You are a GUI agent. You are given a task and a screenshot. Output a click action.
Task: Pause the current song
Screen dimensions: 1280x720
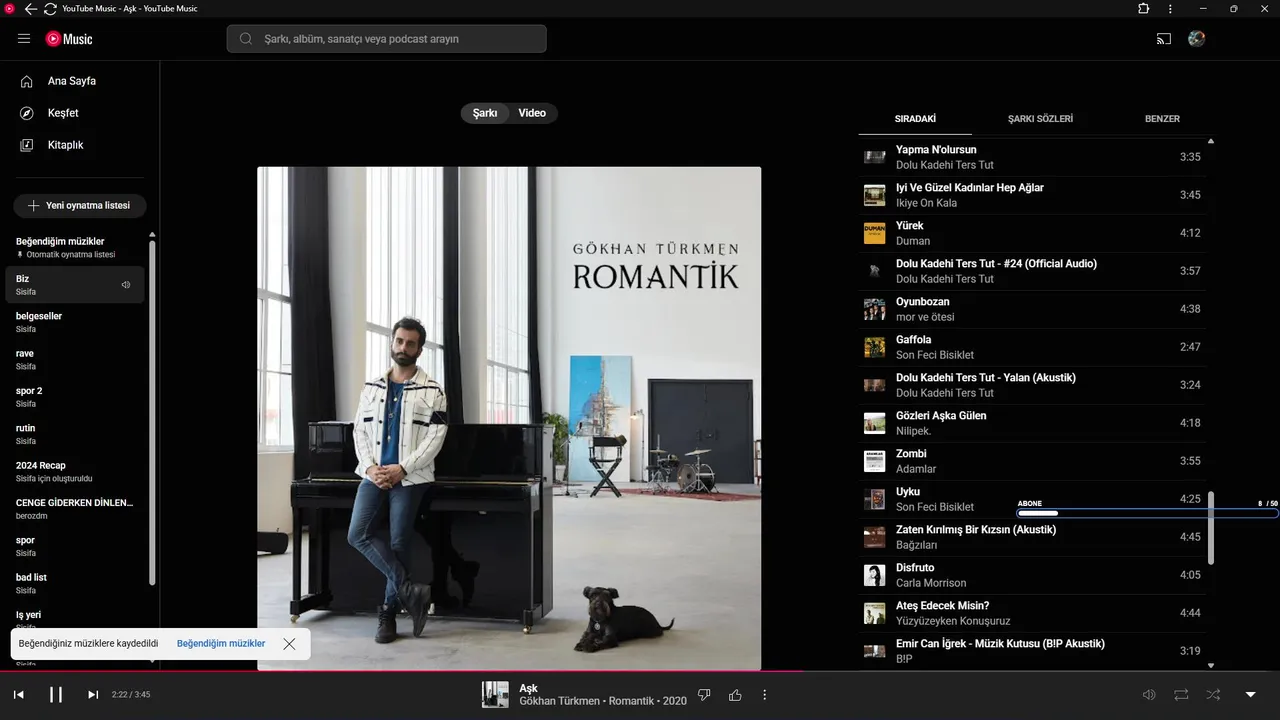click(56, 695)
